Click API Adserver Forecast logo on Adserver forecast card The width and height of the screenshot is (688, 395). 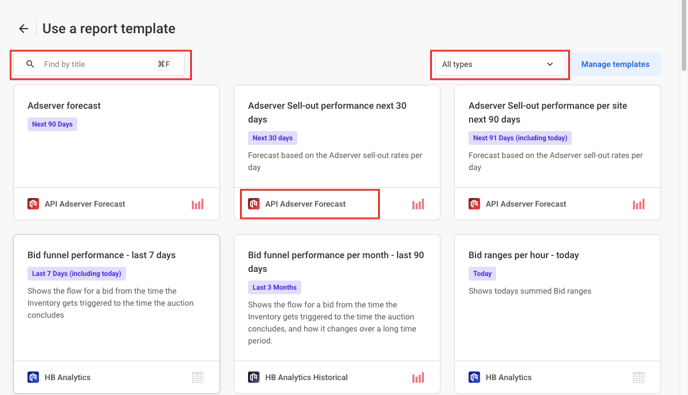33,204
